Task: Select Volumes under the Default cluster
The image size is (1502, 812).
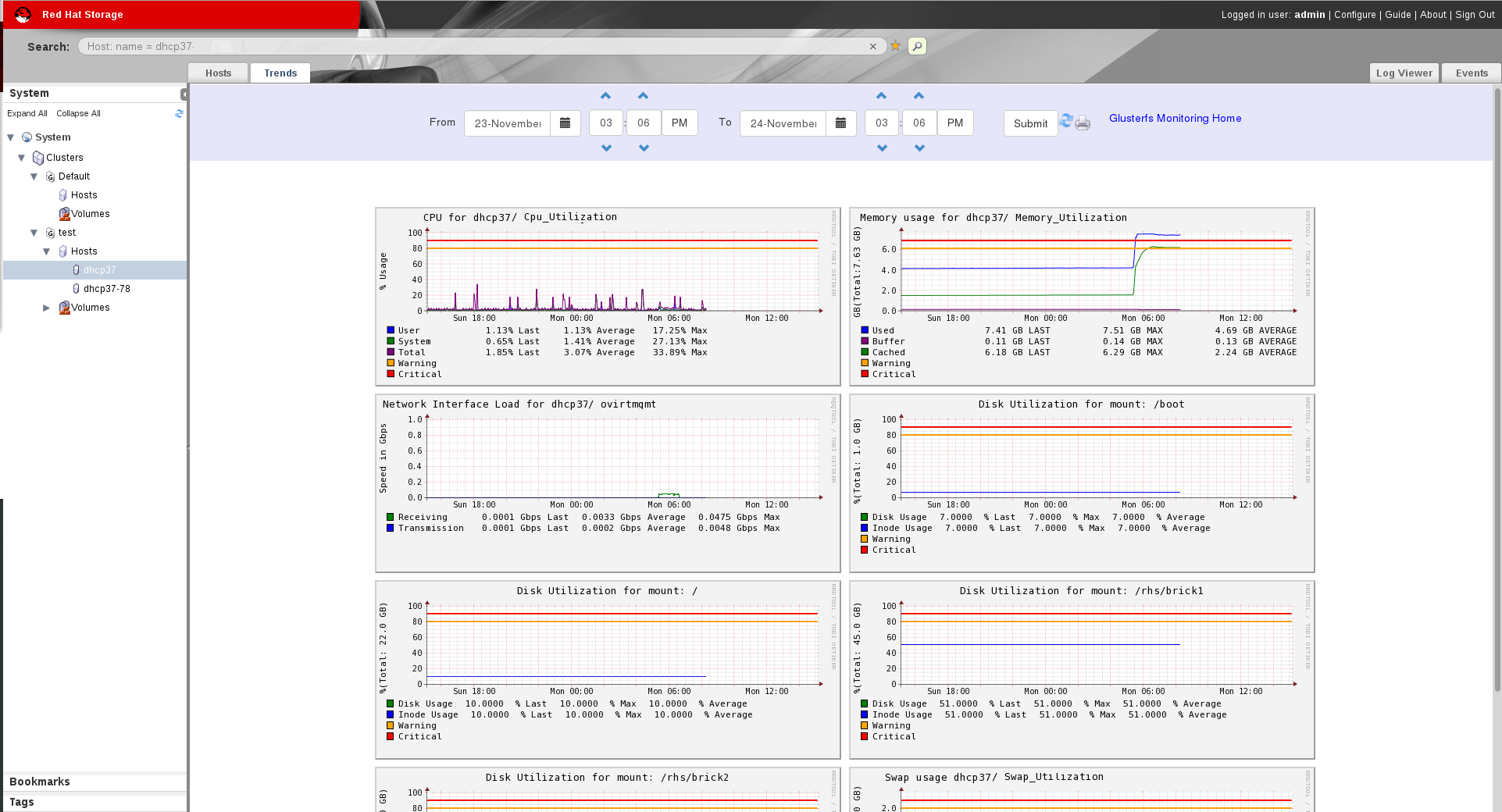Action: pyautogui.click(x=91, y=214)
